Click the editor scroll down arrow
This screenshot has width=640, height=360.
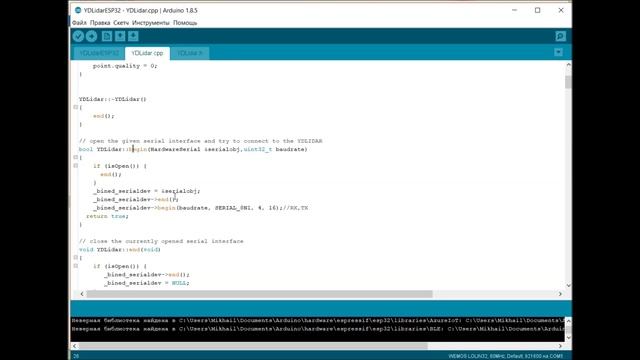(568, 285)
